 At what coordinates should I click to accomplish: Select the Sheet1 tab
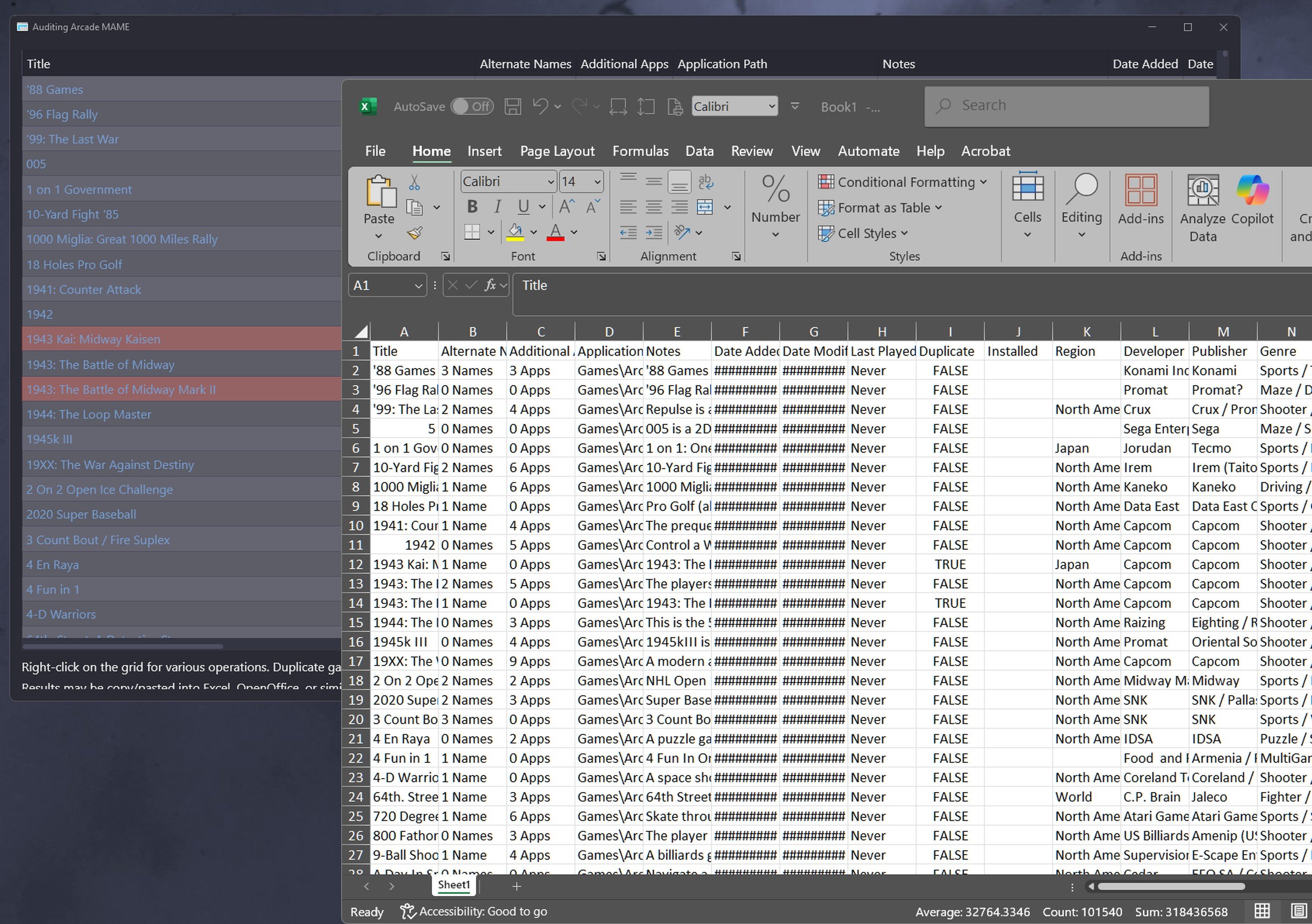click(x=454, y=885)
